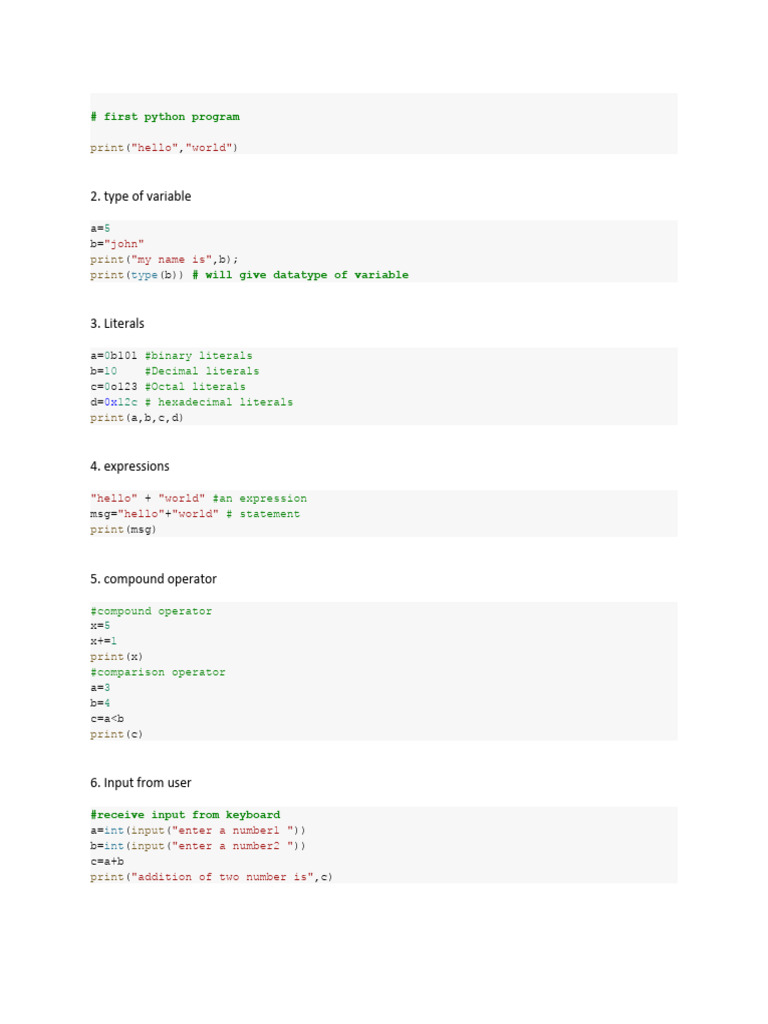Click the "4. expressions" heading
The width and height of the screenshot is (768, 1024).
pos(129,467)
